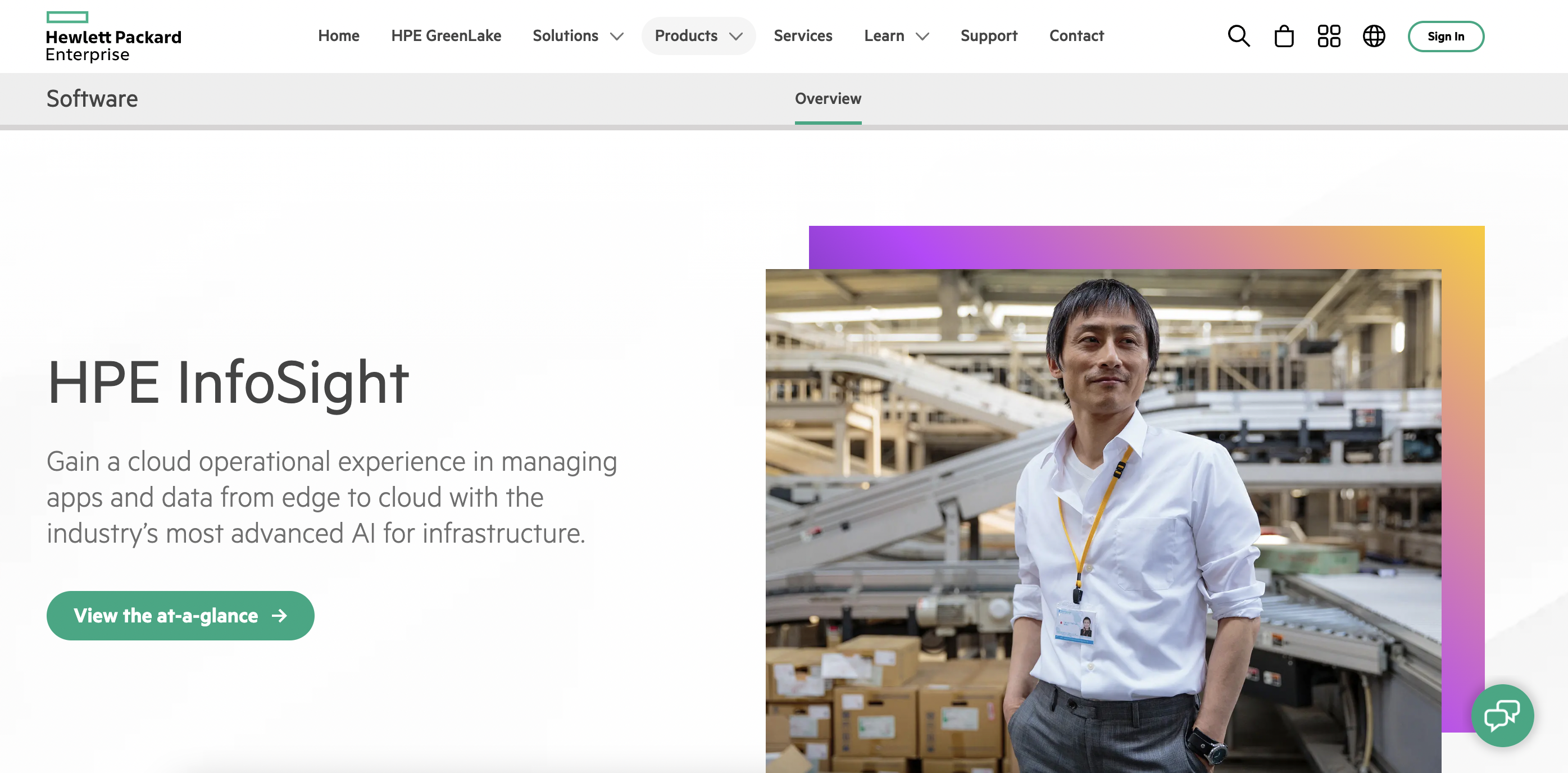Open HPE GreenLake in navigation
The image size is (1568, 773).
[x=446, y=36]
